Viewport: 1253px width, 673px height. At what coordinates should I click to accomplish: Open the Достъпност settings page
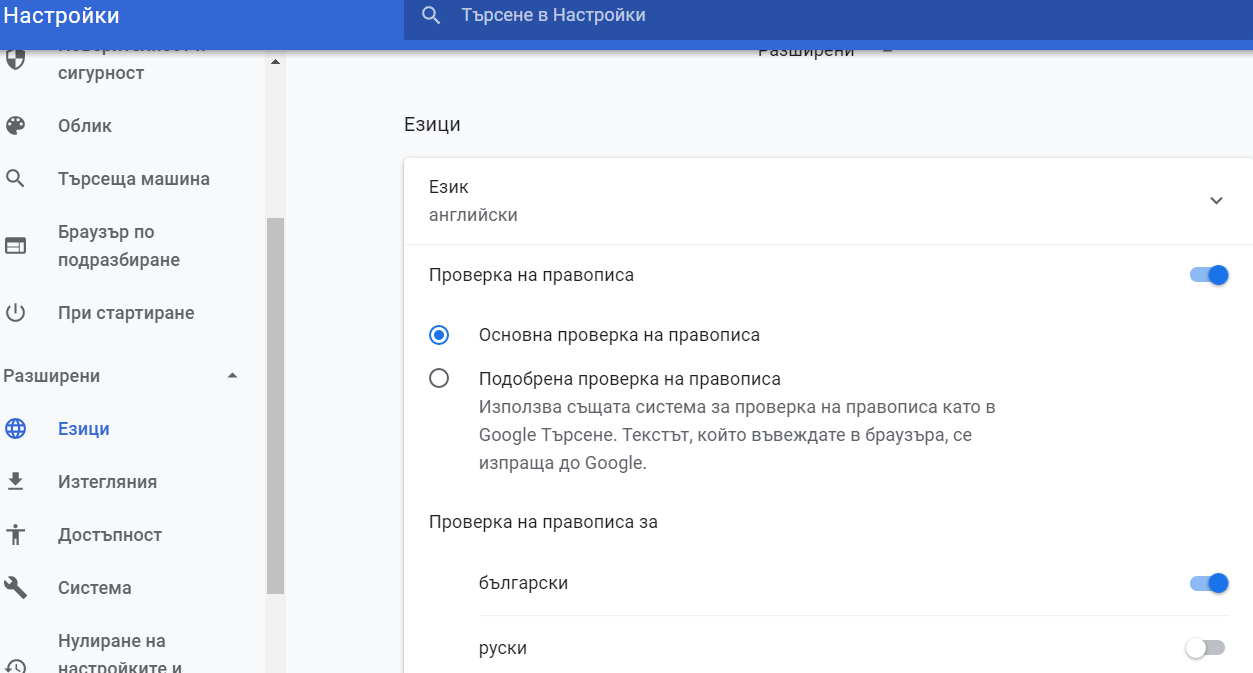point(110,535)
